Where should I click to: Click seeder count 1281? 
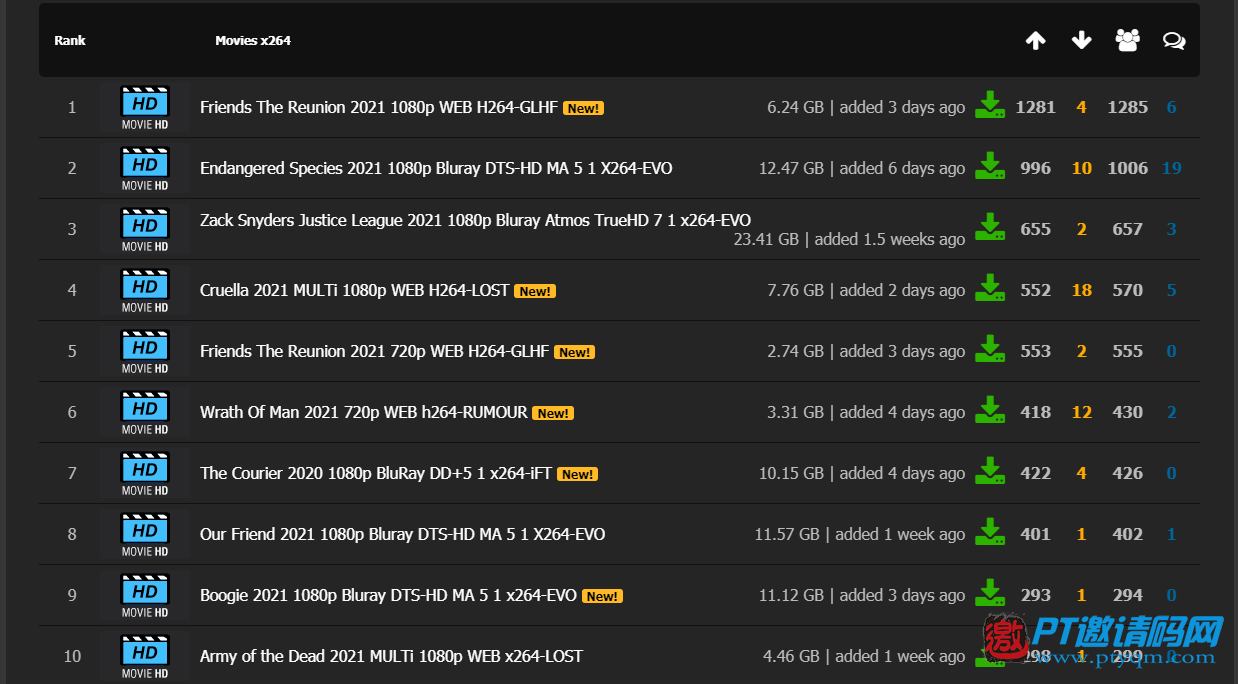[1035, 107]
